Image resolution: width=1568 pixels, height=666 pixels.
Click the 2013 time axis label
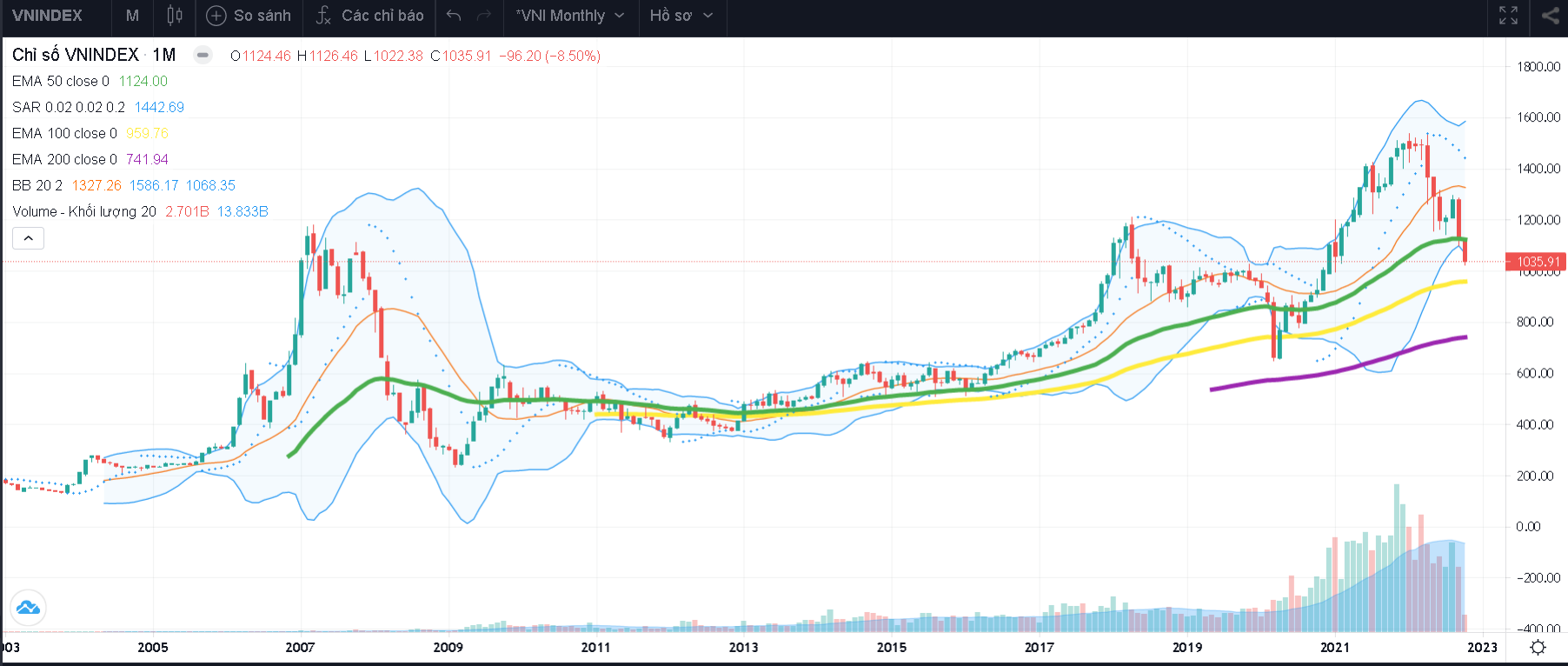(x=743, y=647)
